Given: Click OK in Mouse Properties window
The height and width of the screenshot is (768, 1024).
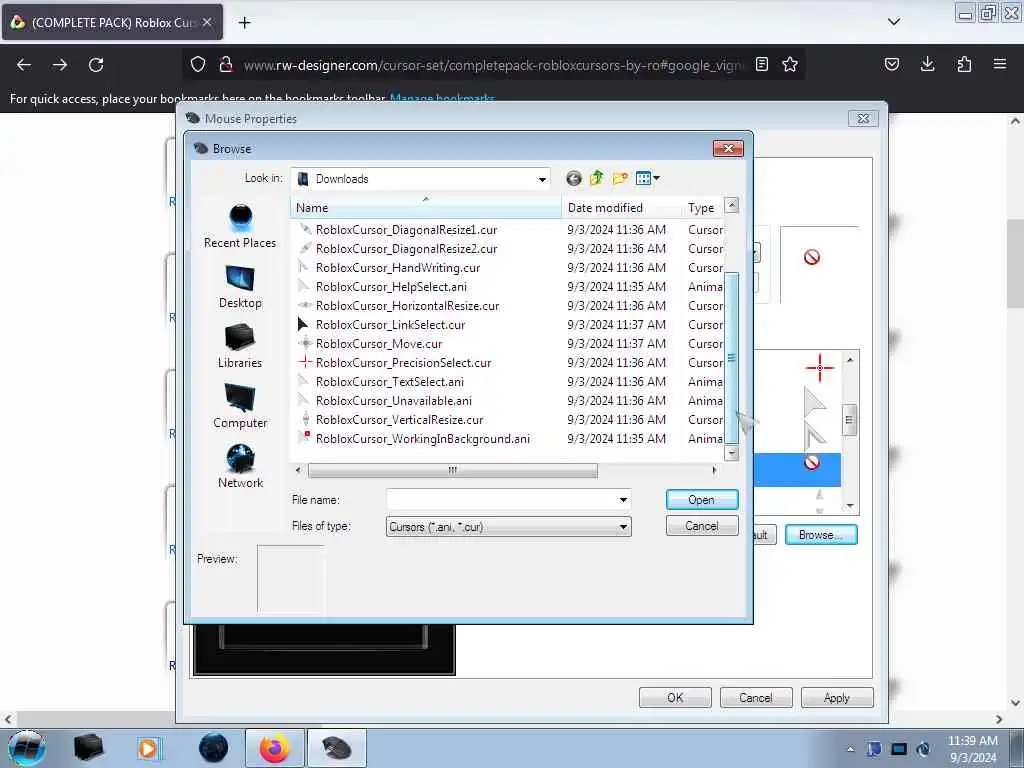Looking at the screenshot, I should [x=675, y=697].
